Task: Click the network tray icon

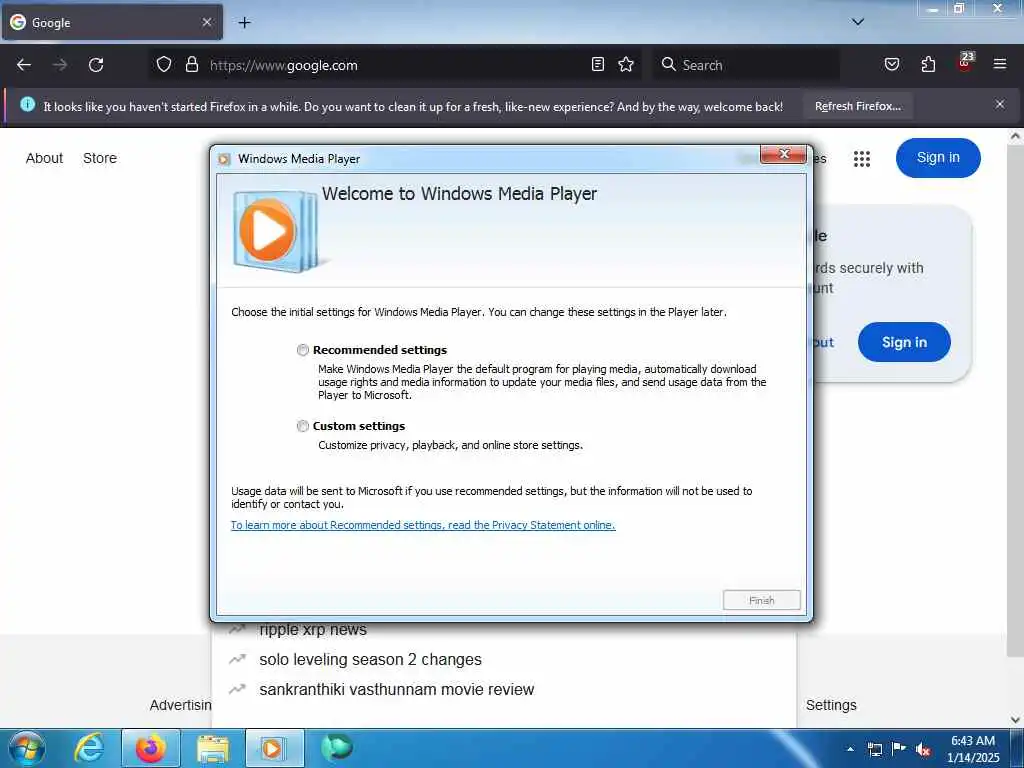Action: pyautogui.click(x=874, y=749)
